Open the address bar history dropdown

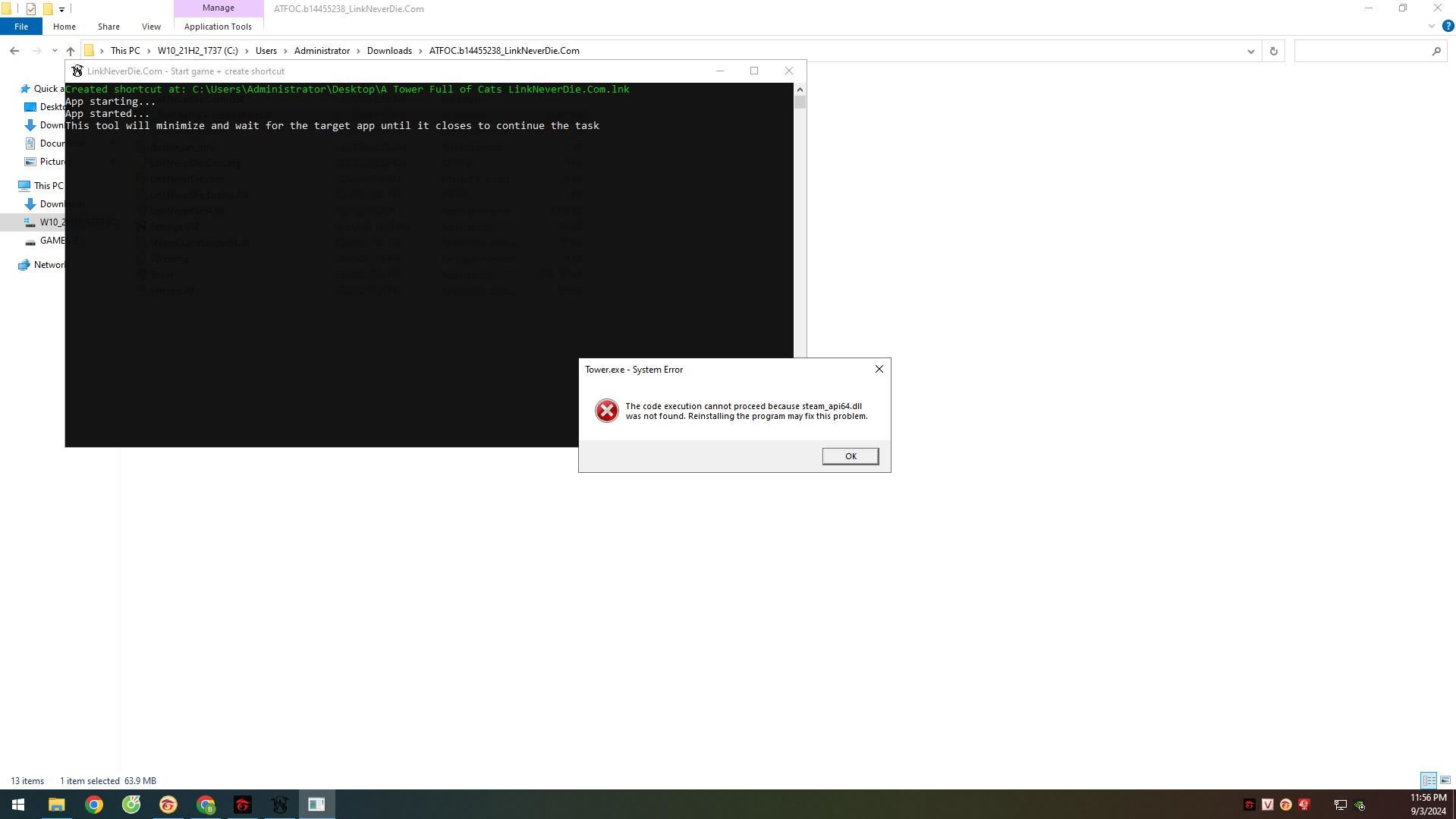click(1250, 51)
